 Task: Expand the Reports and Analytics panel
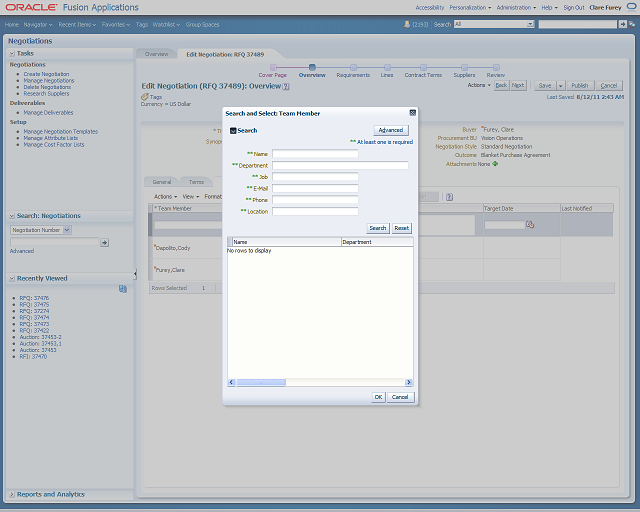[x=12, y=494]
